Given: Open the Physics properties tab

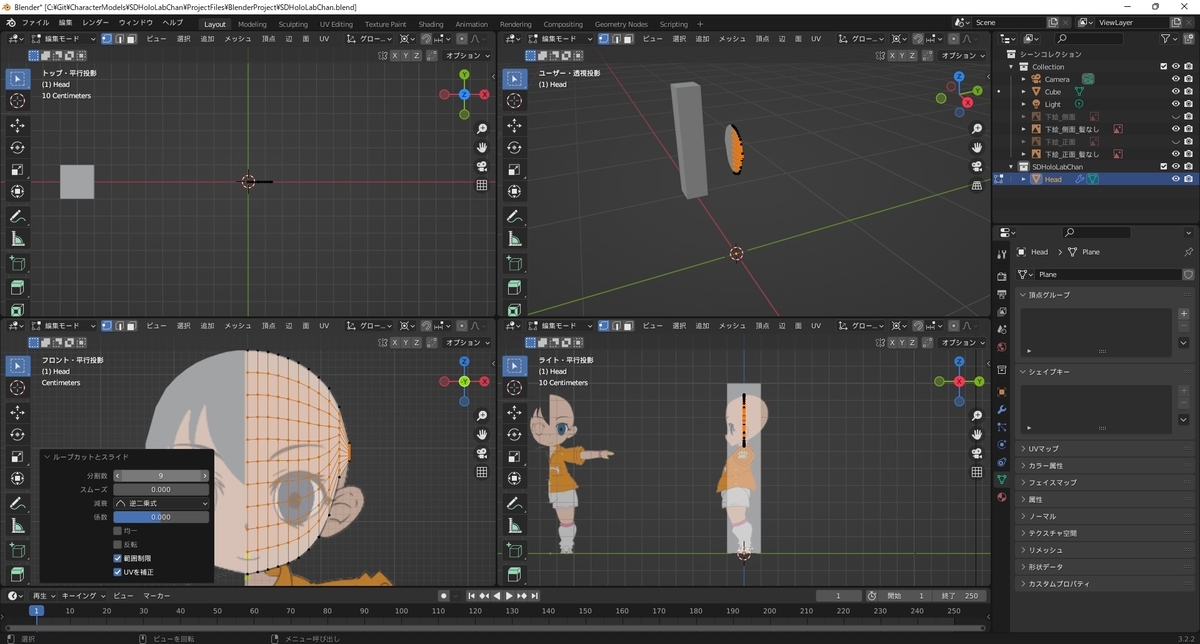Looking at the screenshot, I should (x=1002, y=445).
